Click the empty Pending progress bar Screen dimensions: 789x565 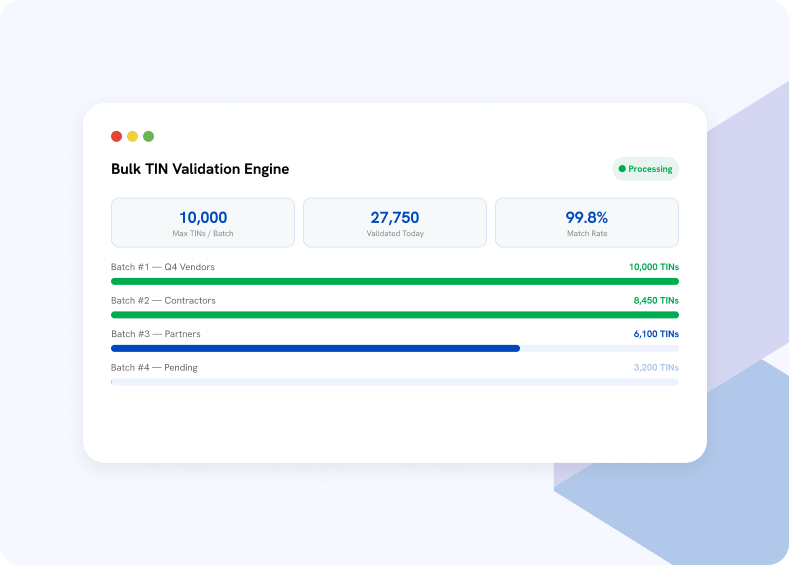pos(395,382)
